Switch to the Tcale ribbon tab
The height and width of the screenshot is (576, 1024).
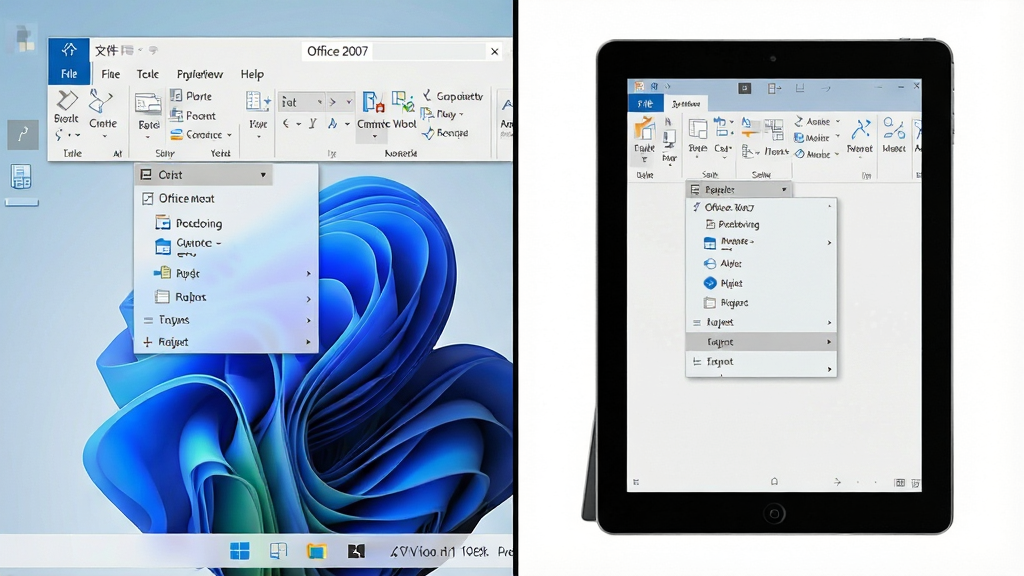pyautogui.click(x=148, y=74)
